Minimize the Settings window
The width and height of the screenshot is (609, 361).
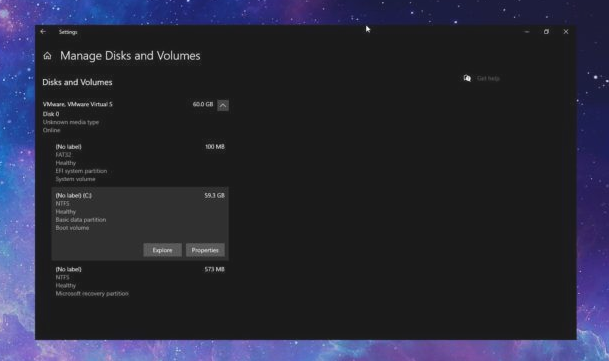[527, 32]
